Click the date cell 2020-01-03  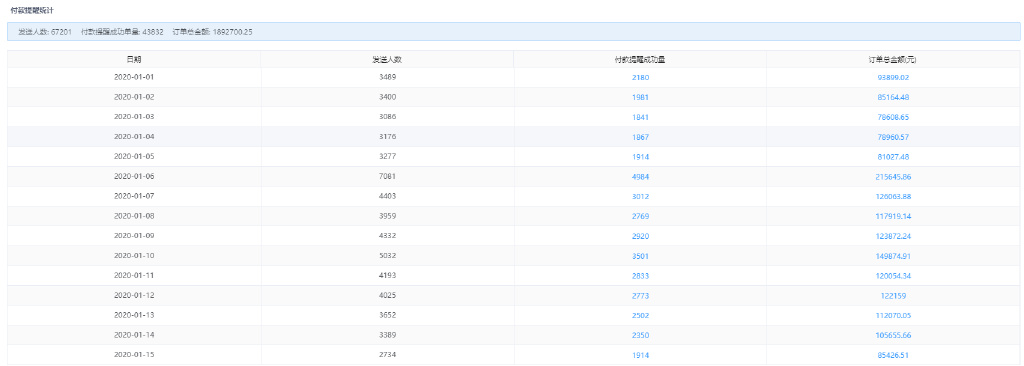tap(134, 117)
